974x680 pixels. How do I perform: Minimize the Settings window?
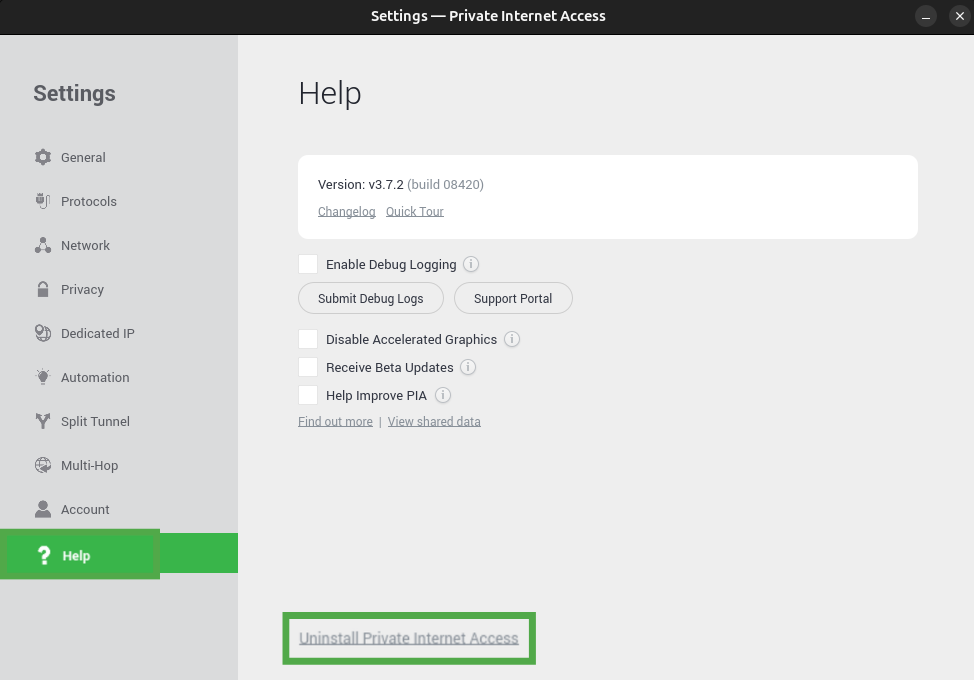point(926,16)
